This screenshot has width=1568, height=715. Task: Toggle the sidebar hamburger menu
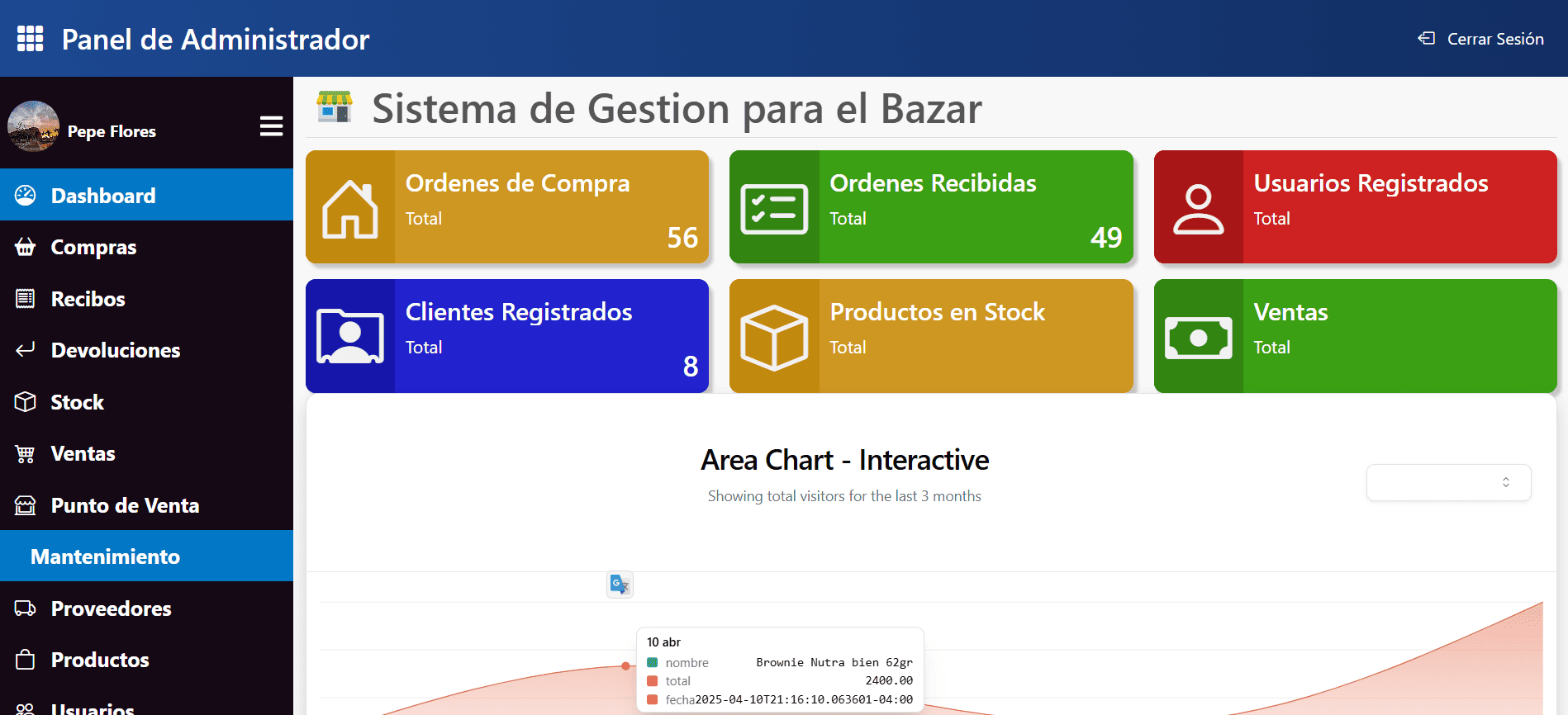coord(271,126)
